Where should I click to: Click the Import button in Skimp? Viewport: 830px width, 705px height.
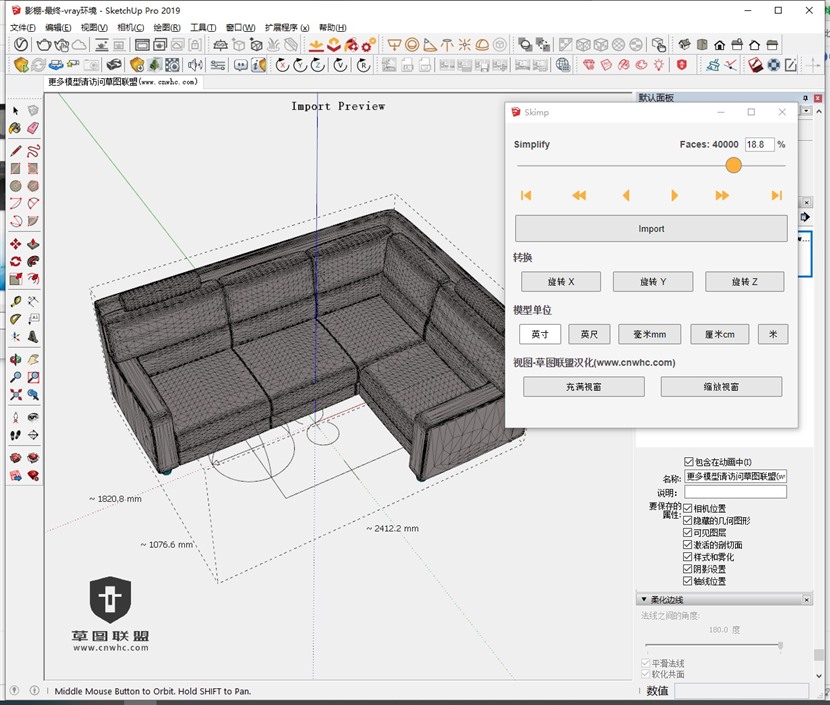(x=651, y=229)
